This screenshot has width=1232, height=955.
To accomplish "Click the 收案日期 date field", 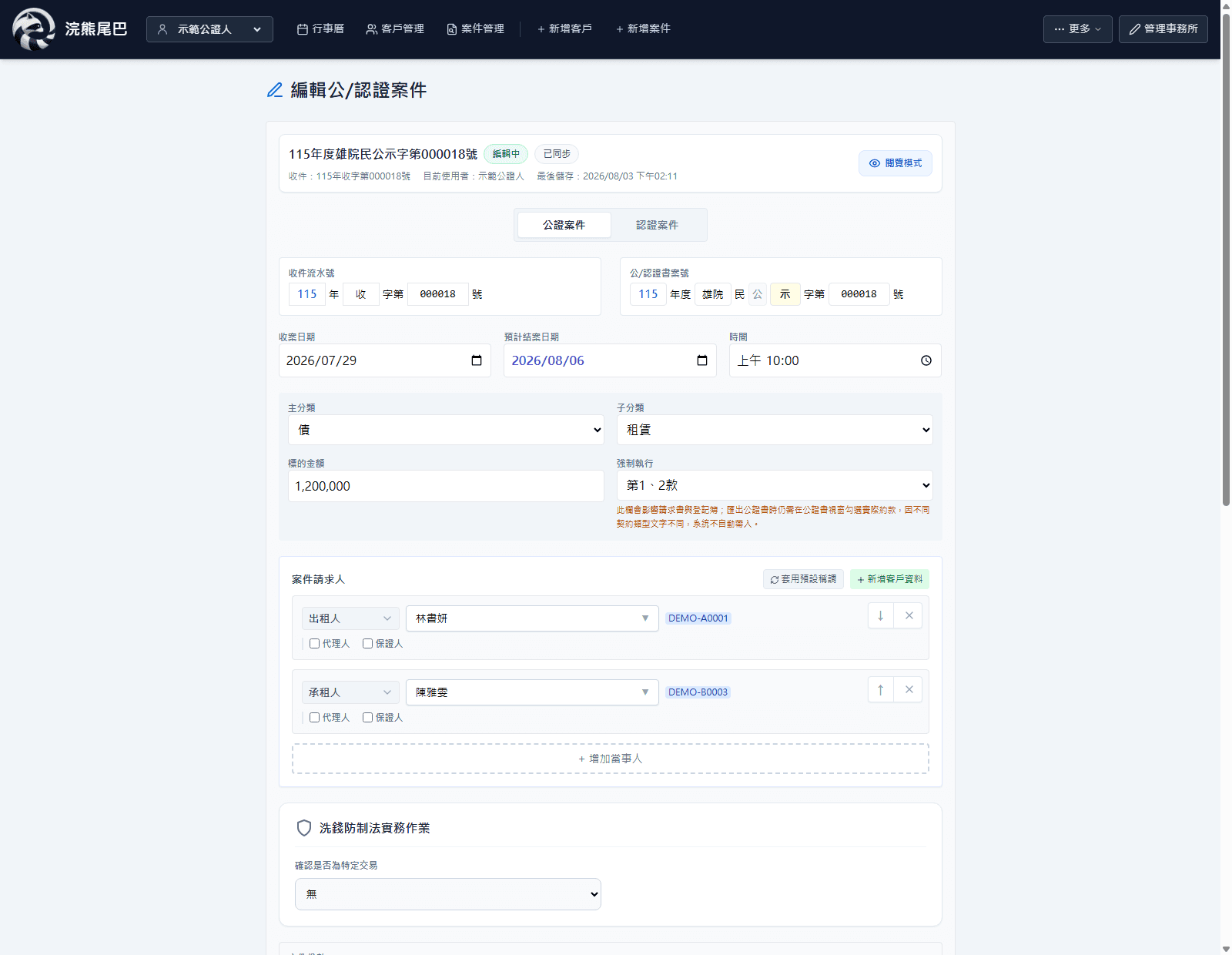I will point(385,360).
